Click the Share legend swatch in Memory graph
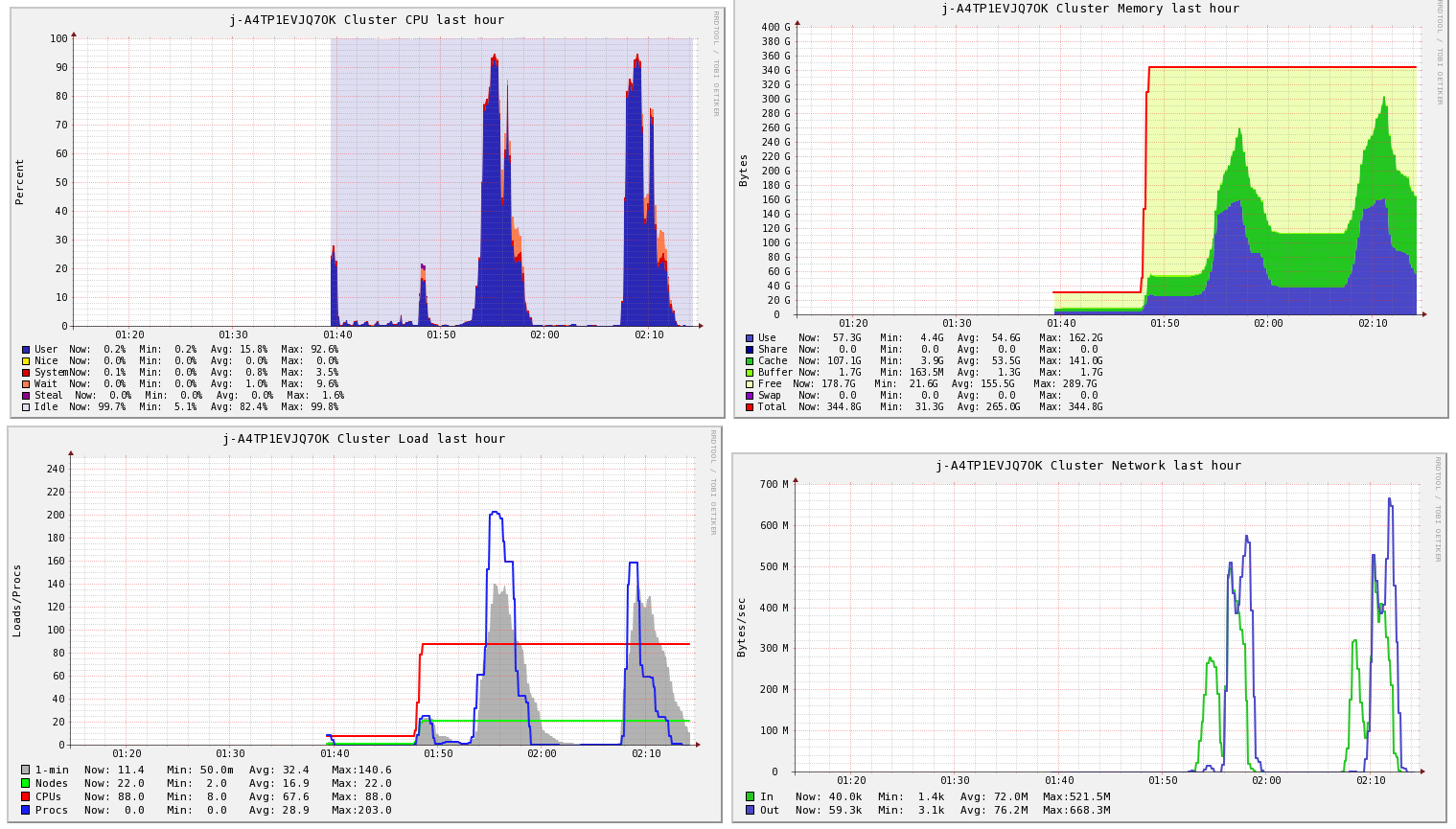Viewport: 1456px width, 829px height. tap(750, 350)
